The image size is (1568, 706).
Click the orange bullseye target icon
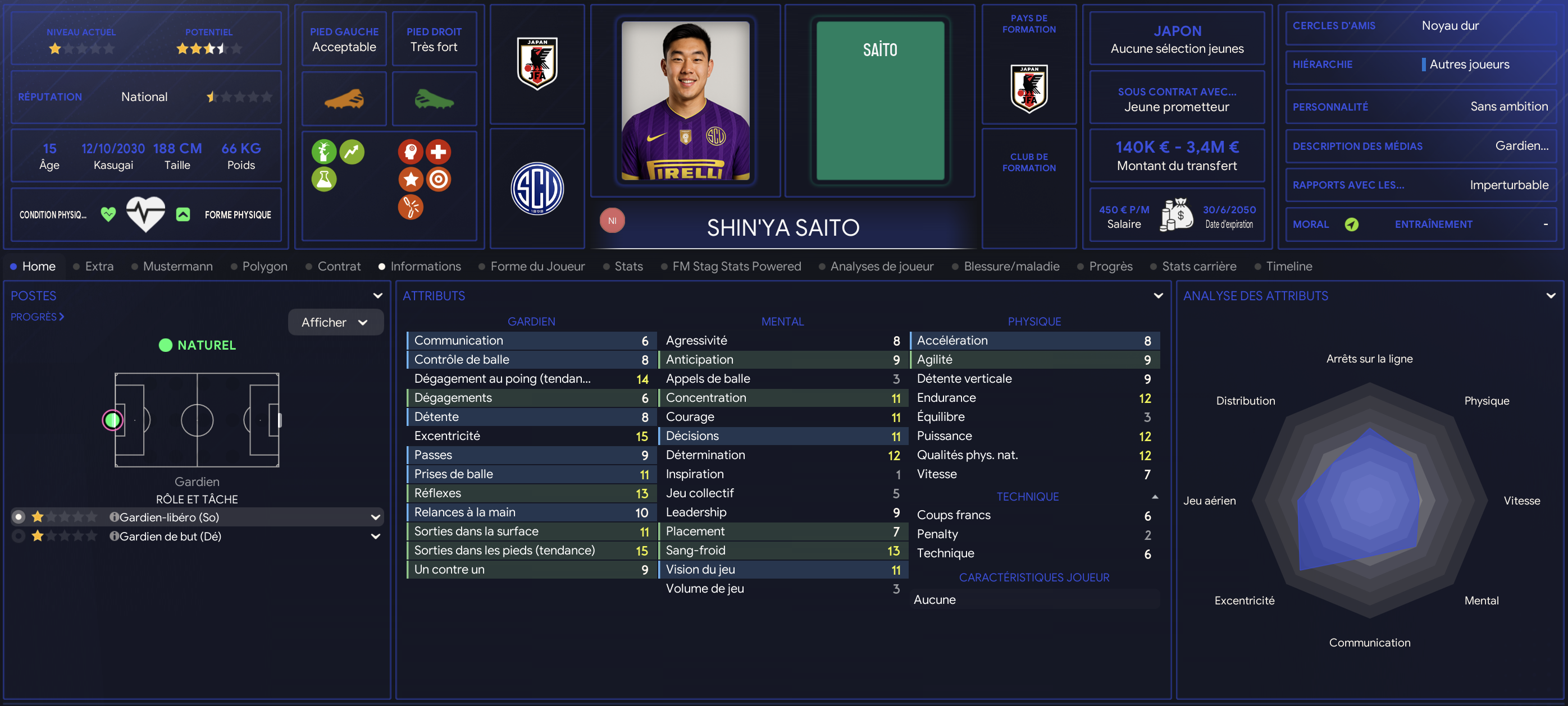(x=438, y=180)
